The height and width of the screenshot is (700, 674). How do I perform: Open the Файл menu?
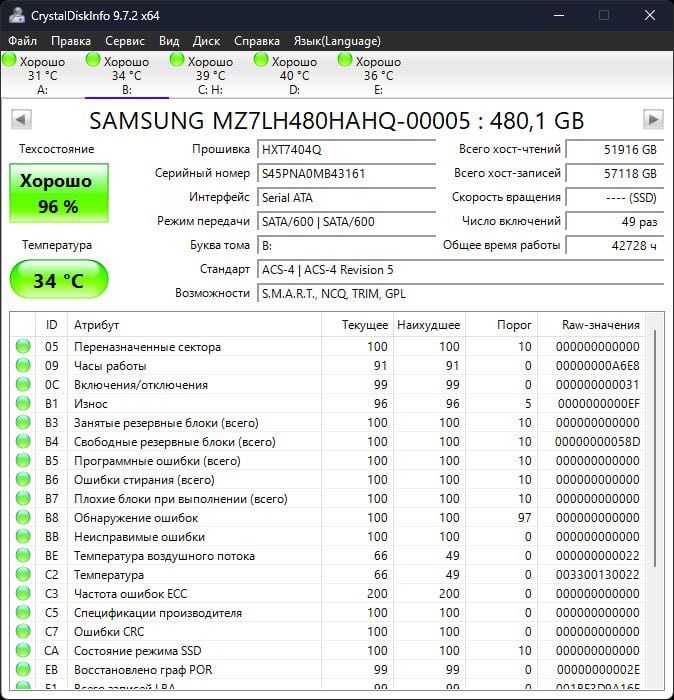(x=22, y=41)
